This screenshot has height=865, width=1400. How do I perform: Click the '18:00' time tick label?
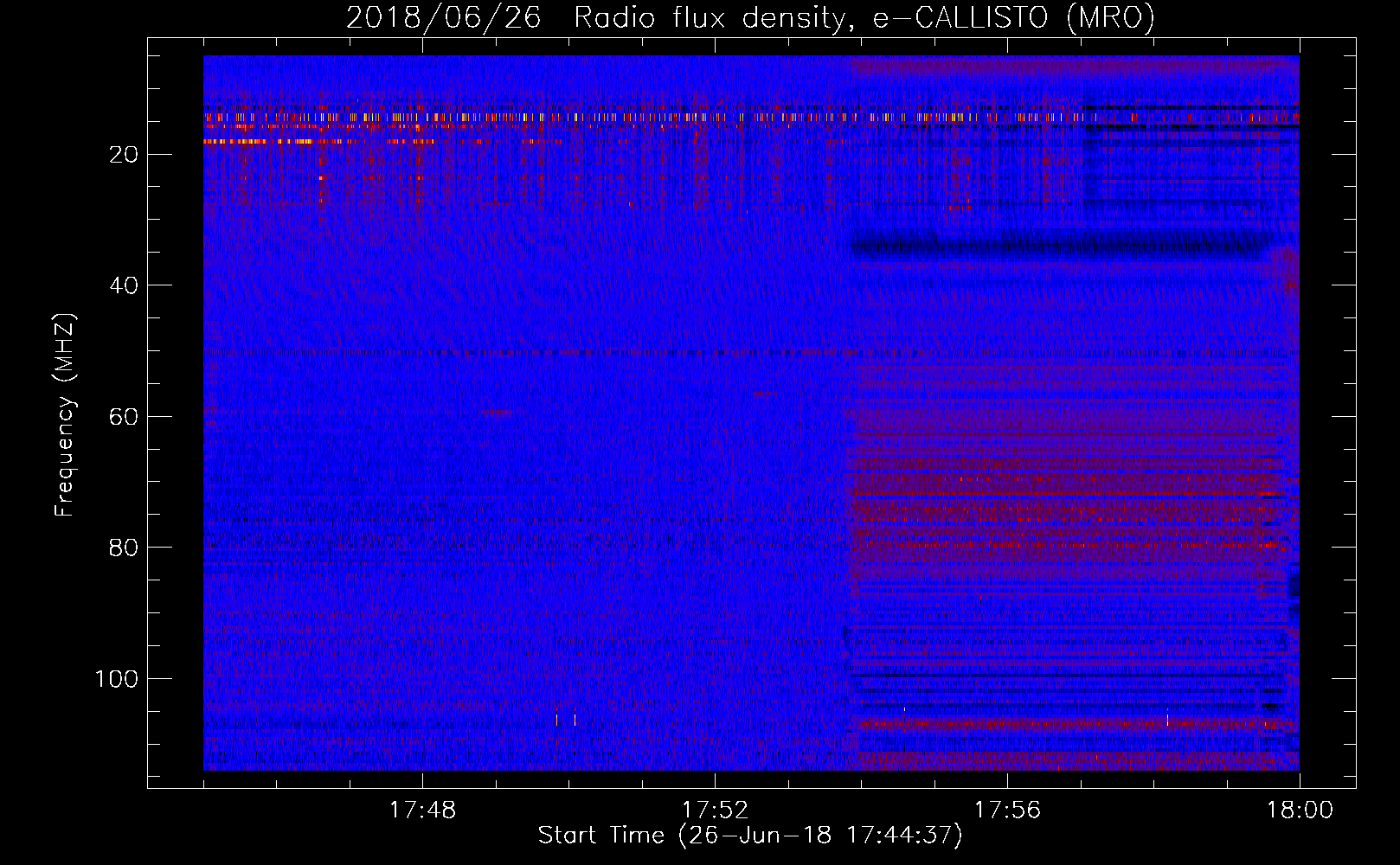click(1300, 810)
